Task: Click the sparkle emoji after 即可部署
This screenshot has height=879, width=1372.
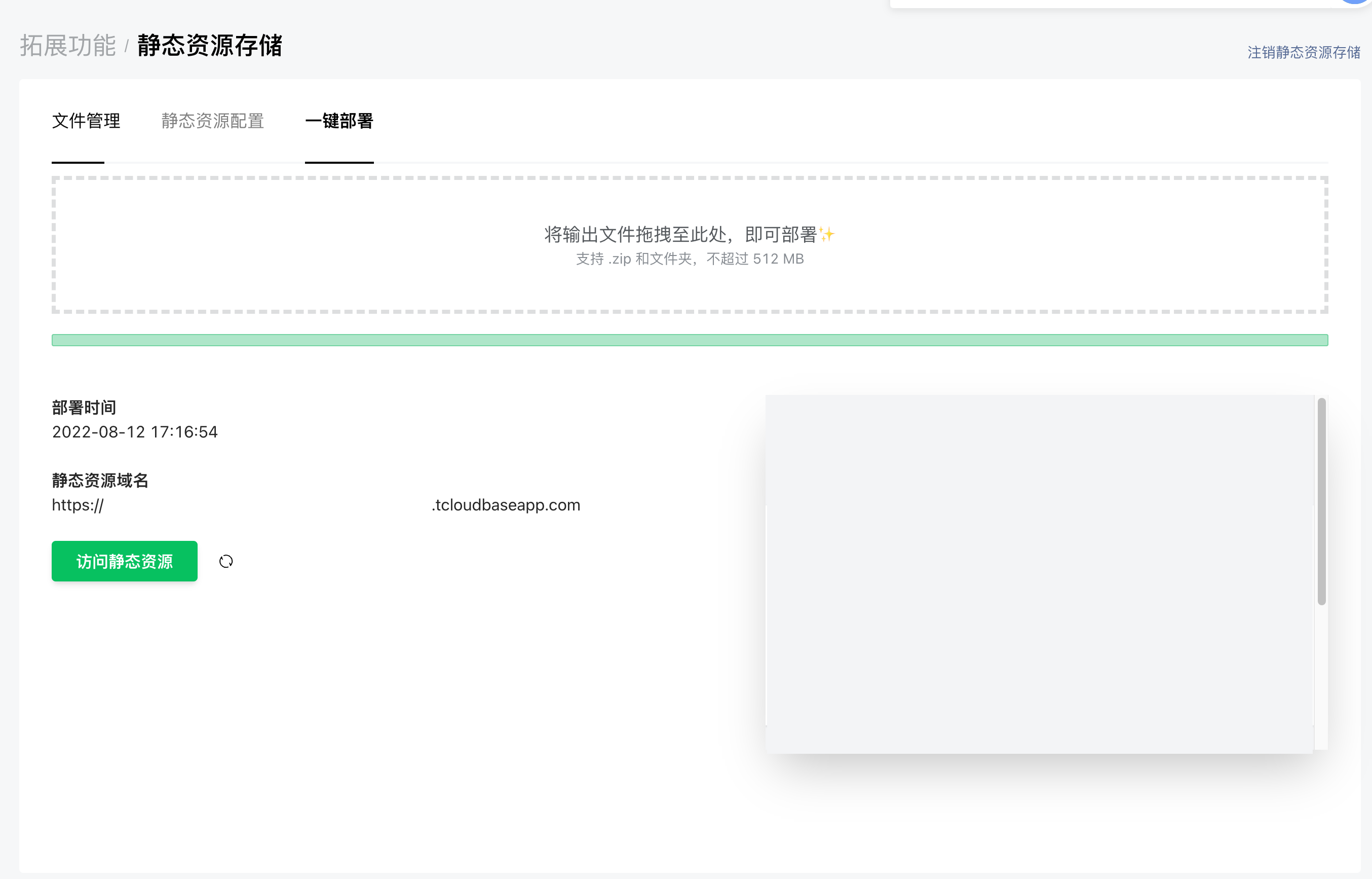Action: click(827, 234)
